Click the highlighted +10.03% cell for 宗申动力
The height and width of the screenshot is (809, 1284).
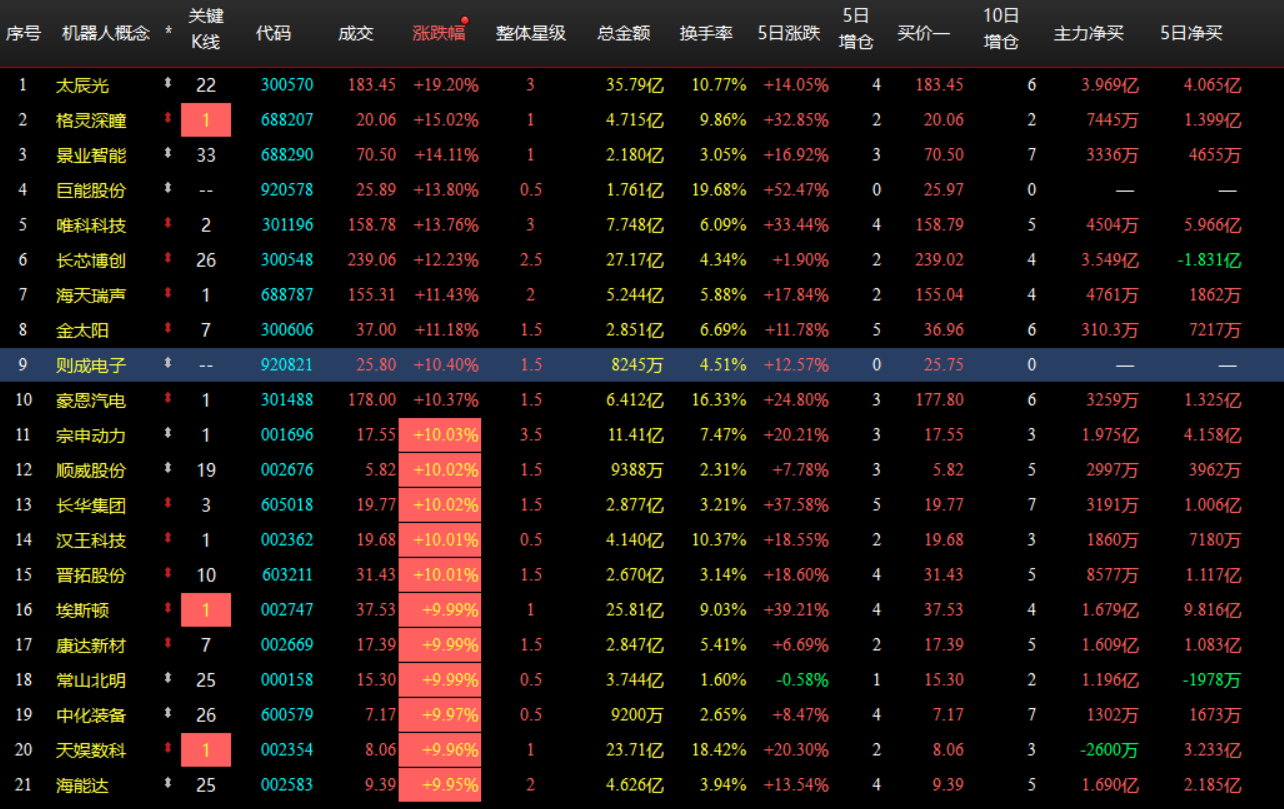pyautogui.click(x=440, y=435)
